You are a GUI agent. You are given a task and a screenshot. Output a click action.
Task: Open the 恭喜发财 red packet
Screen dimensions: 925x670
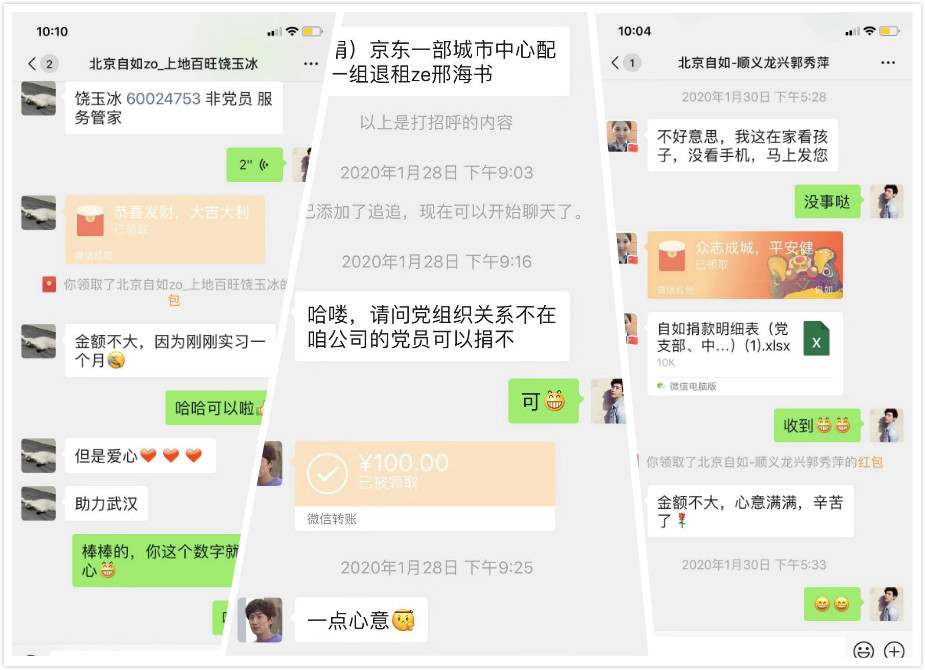click(x=165, y=229)
